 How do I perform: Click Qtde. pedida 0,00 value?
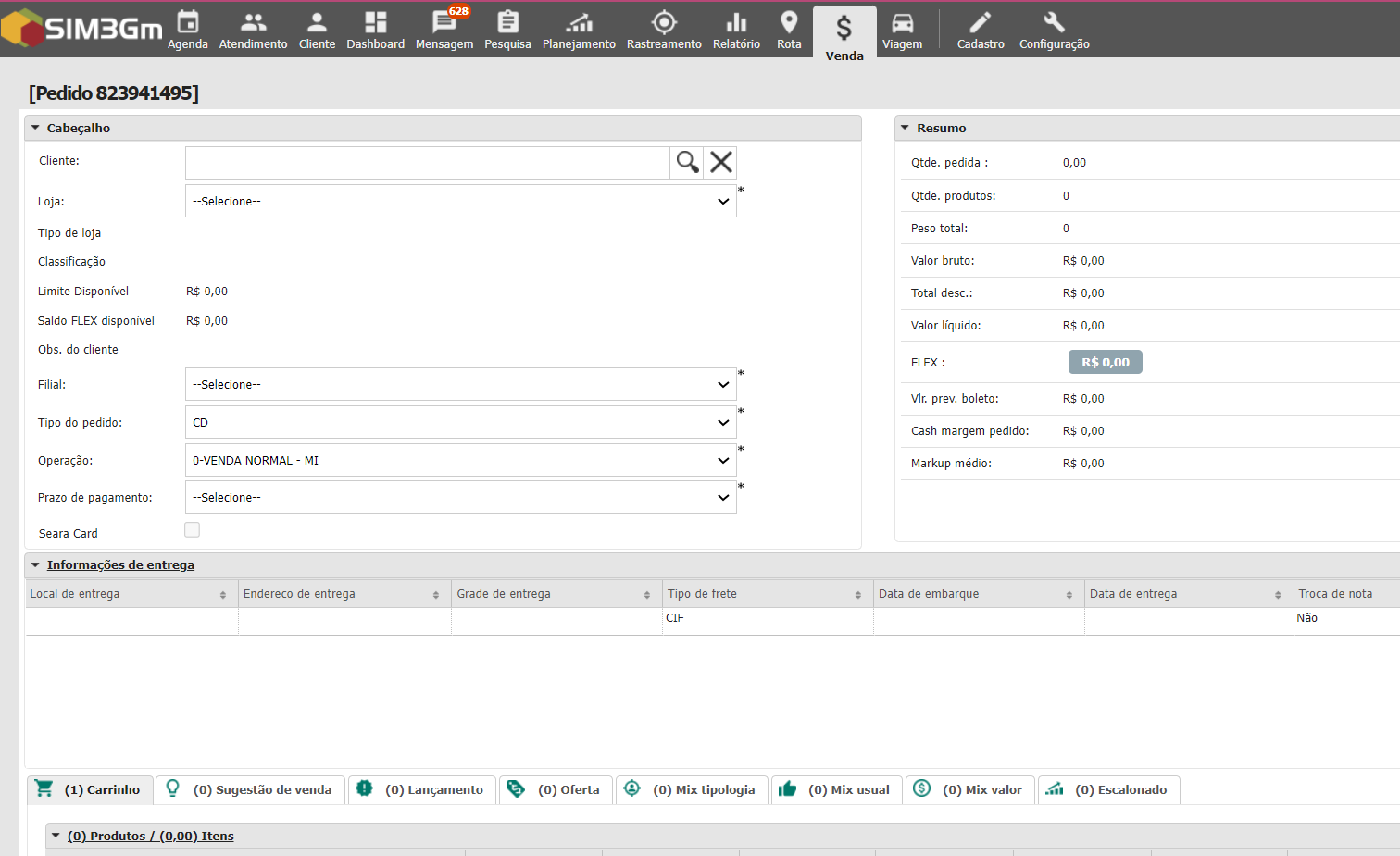pyautogui.click(x=1074, y=163)
